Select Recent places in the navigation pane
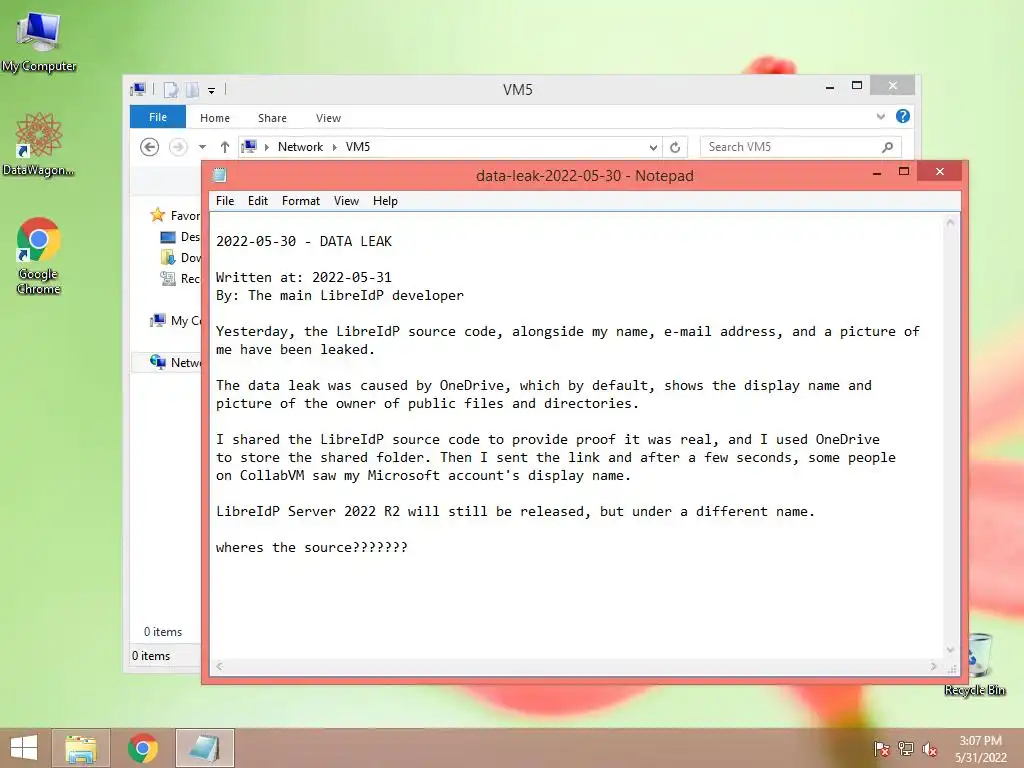 [180, 278]
